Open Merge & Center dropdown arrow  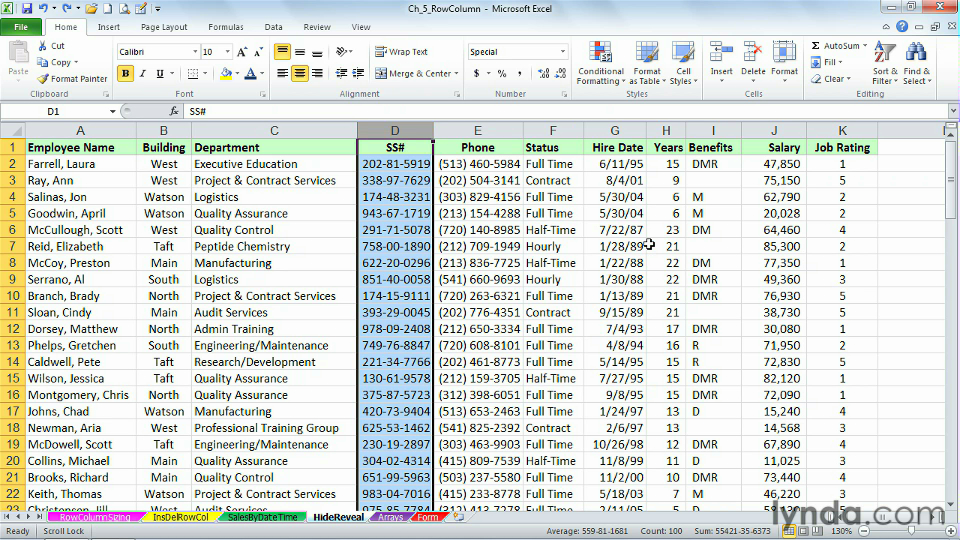click(x=457, y=73)
